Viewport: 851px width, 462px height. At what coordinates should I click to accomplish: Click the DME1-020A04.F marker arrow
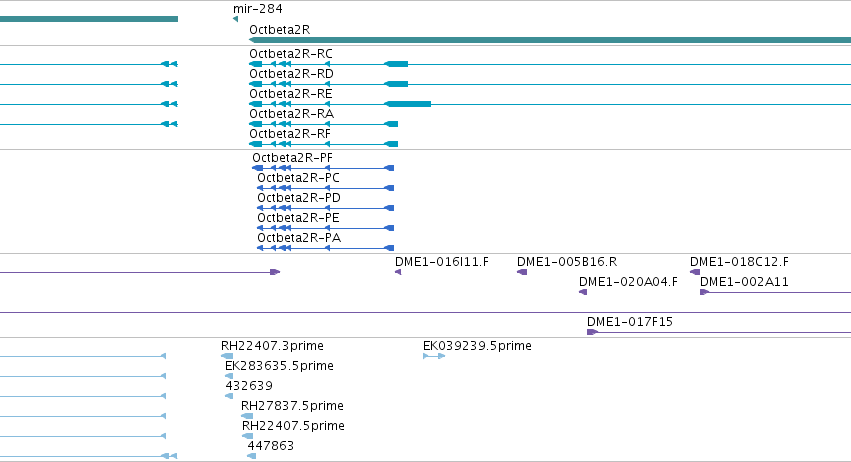[583, 292]
